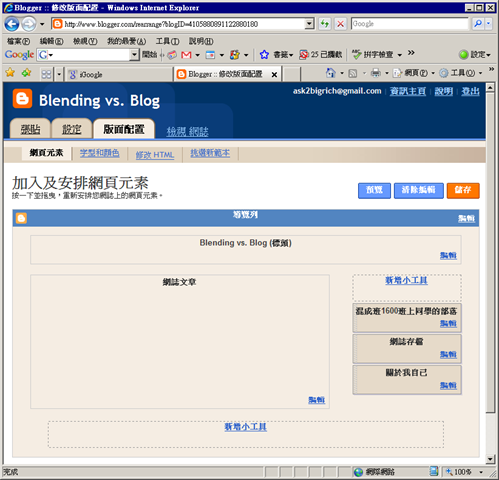Click the Print icon in command bar
499x480 pixels.
click(376, 73)
